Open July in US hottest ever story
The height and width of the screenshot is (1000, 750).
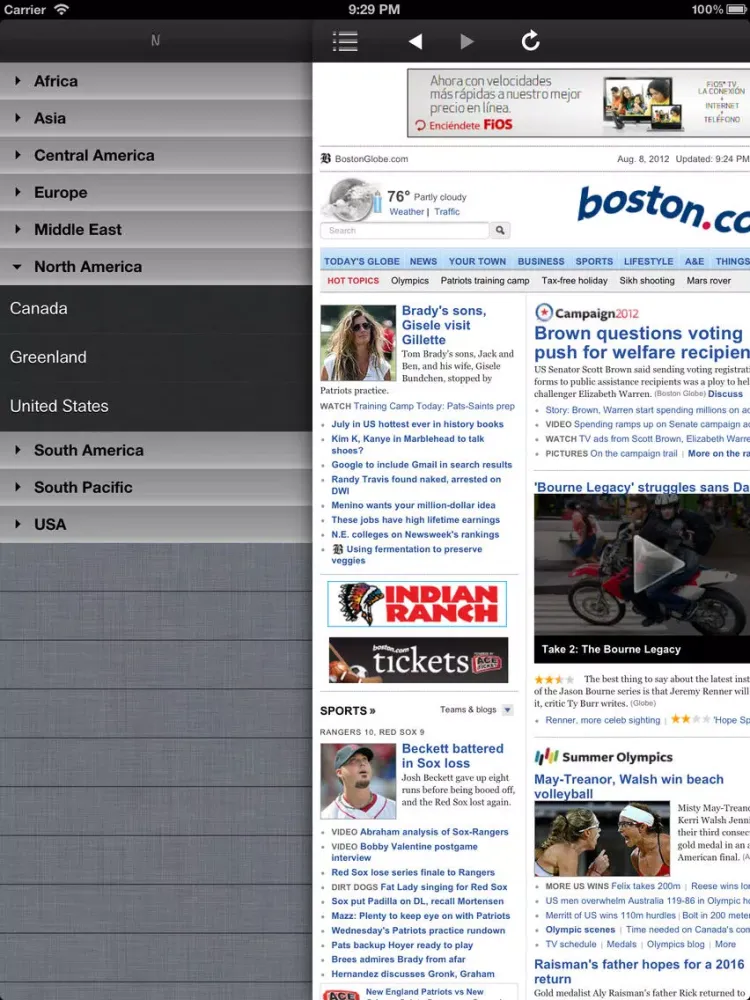417,424
